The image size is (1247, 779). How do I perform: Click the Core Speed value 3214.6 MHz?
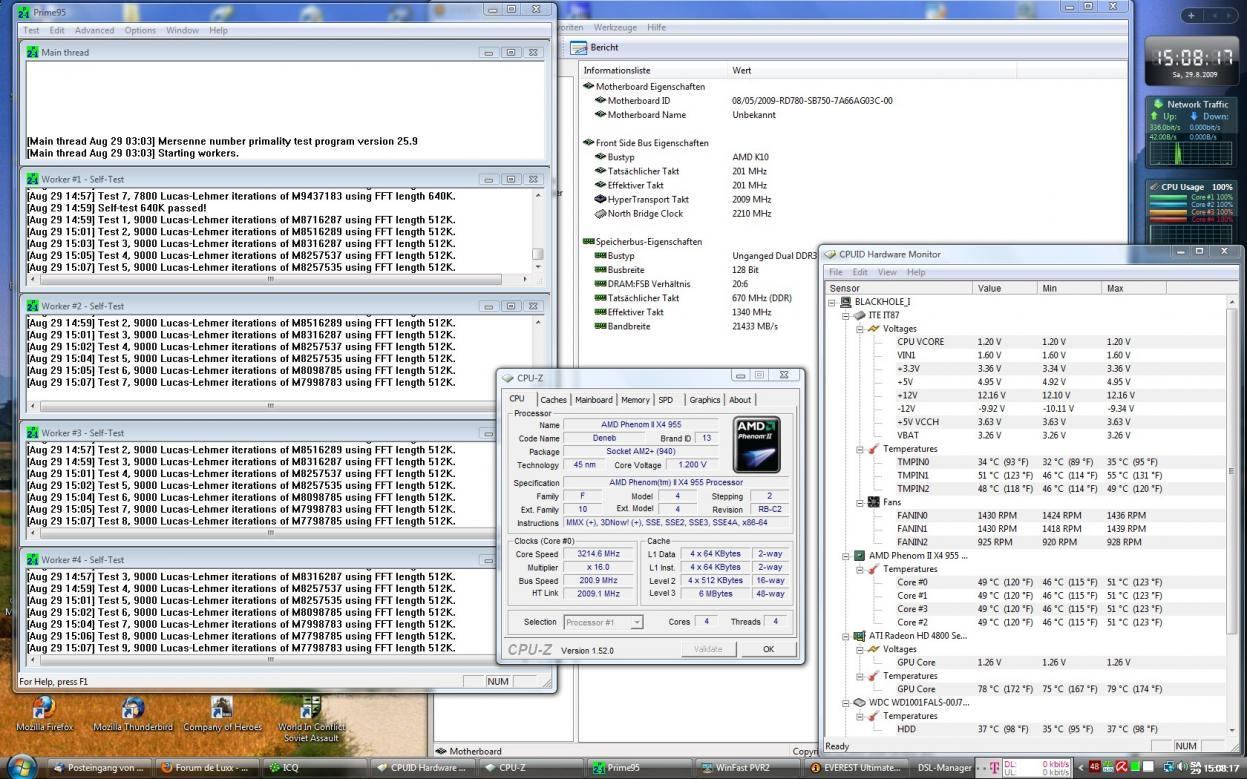[x=597, y=554]
